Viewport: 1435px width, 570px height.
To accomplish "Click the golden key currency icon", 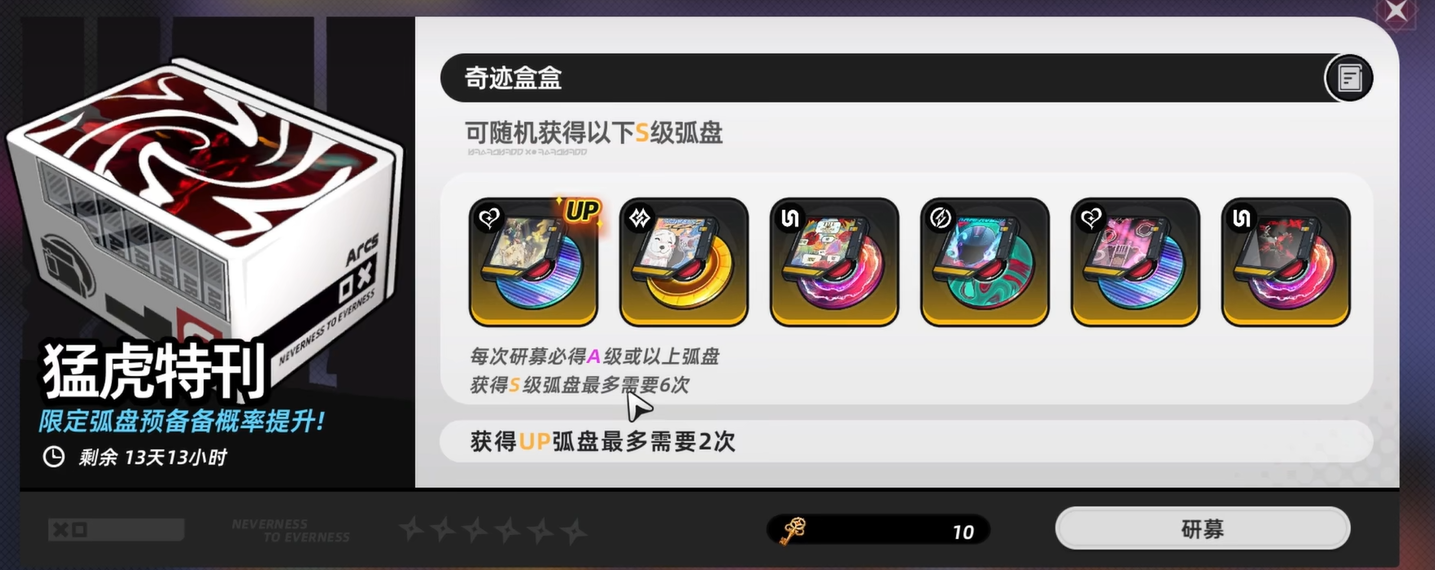I will [793, 530].
